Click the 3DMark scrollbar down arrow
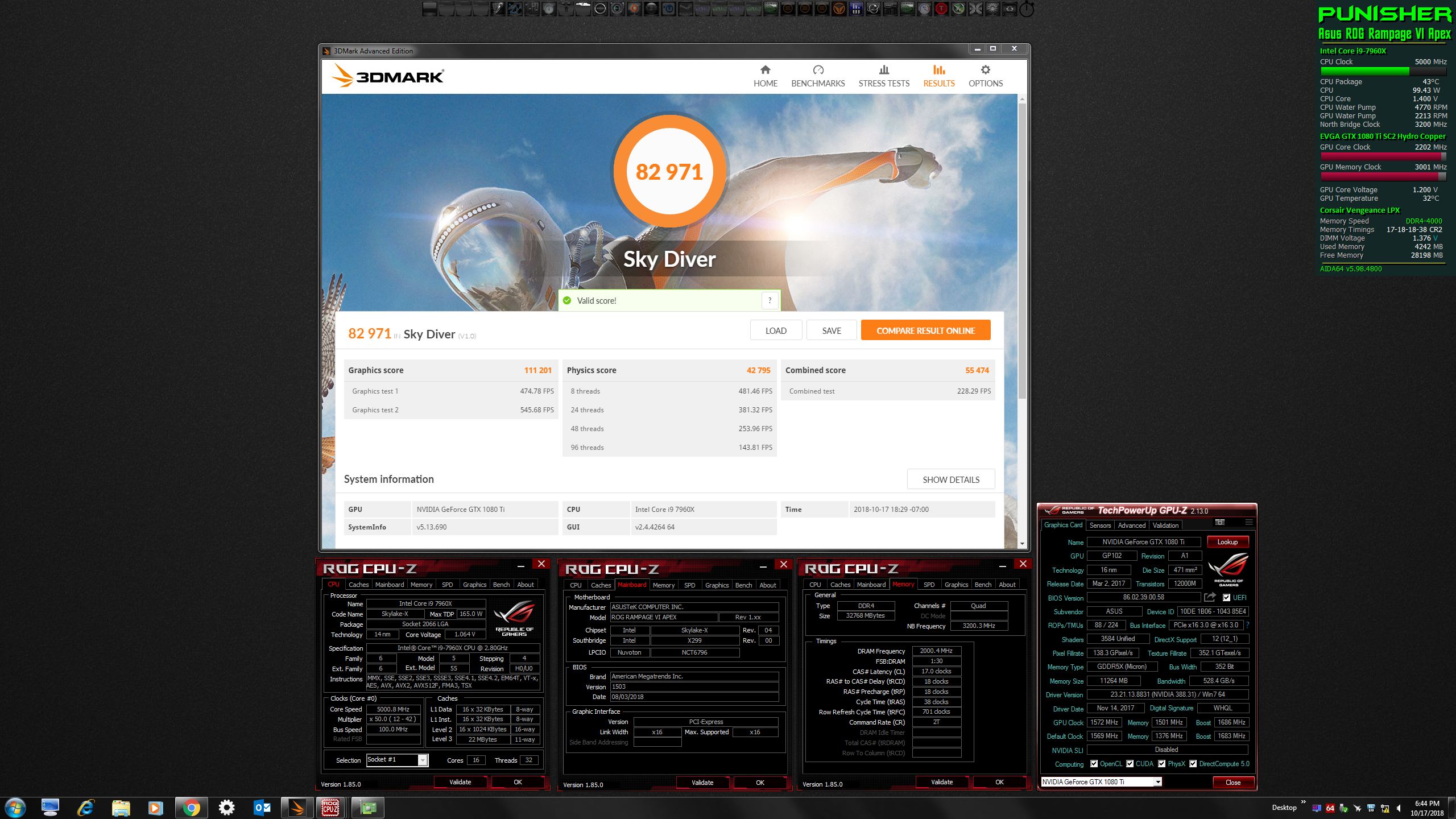Viewport: 1456px width, 819px height. click(x=1022, y=544)
